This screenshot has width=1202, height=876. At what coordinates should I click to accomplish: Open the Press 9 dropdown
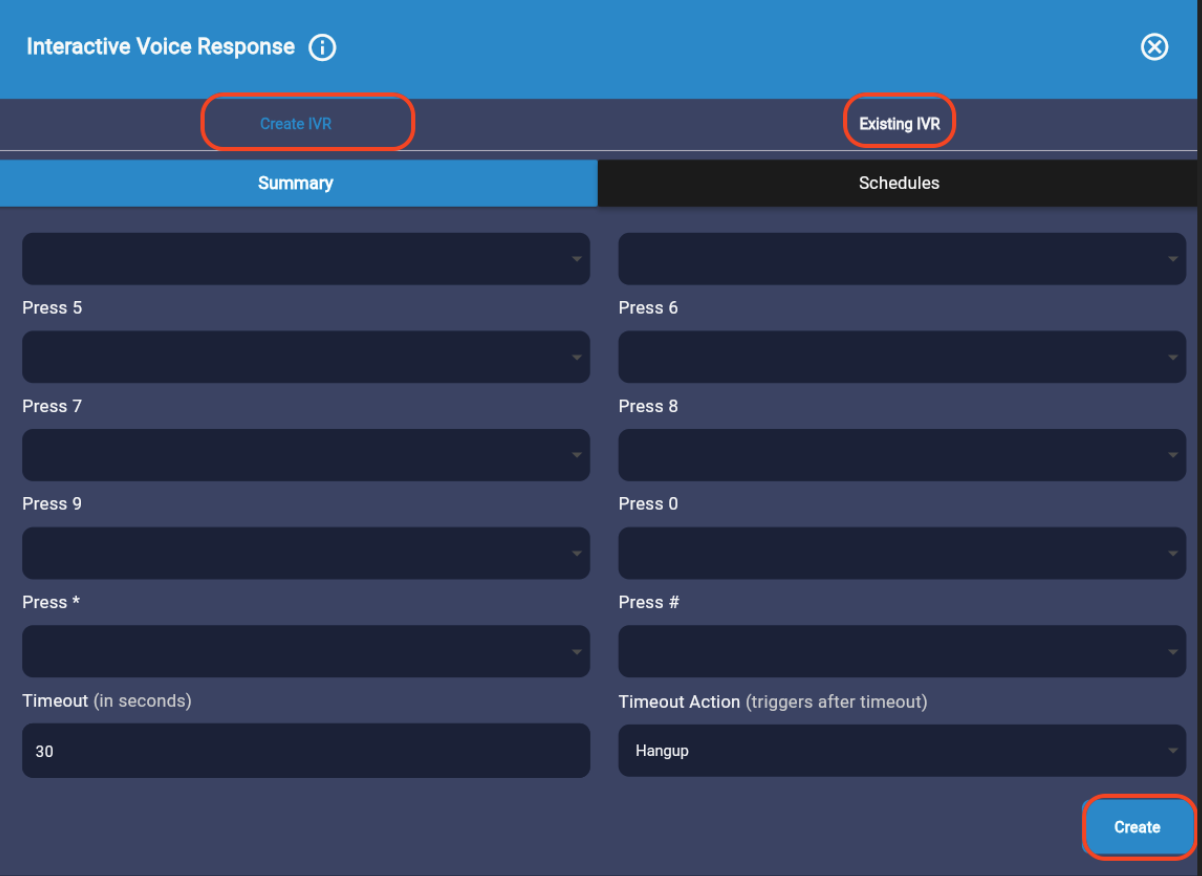point(306,553)
